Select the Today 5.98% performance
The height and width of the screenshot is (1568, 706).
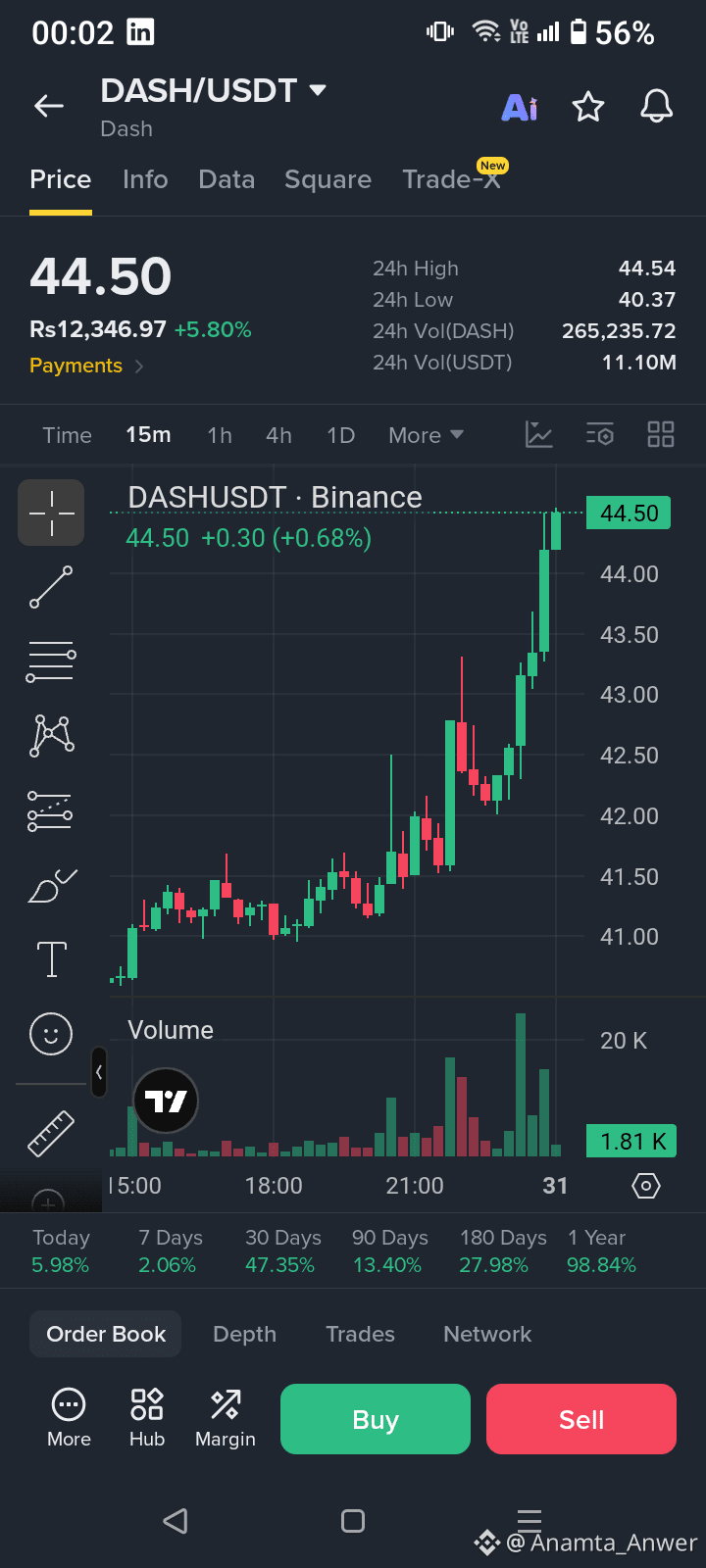[61, 1251]
